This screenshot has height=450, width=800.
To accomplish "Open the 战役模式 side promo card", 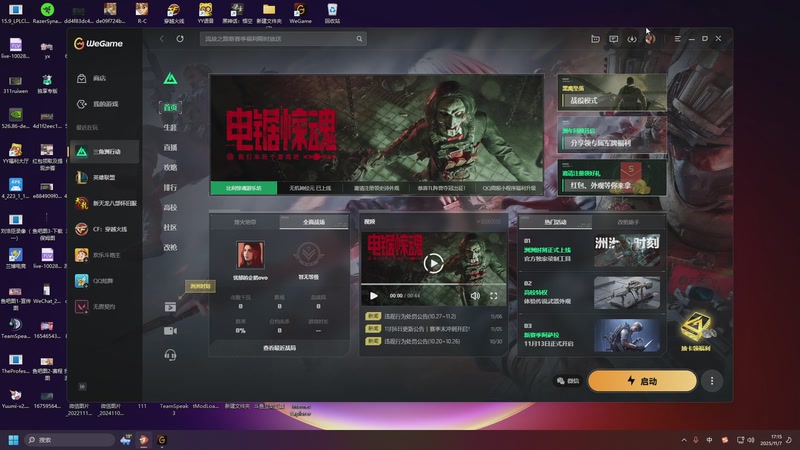I will point(612,92).
